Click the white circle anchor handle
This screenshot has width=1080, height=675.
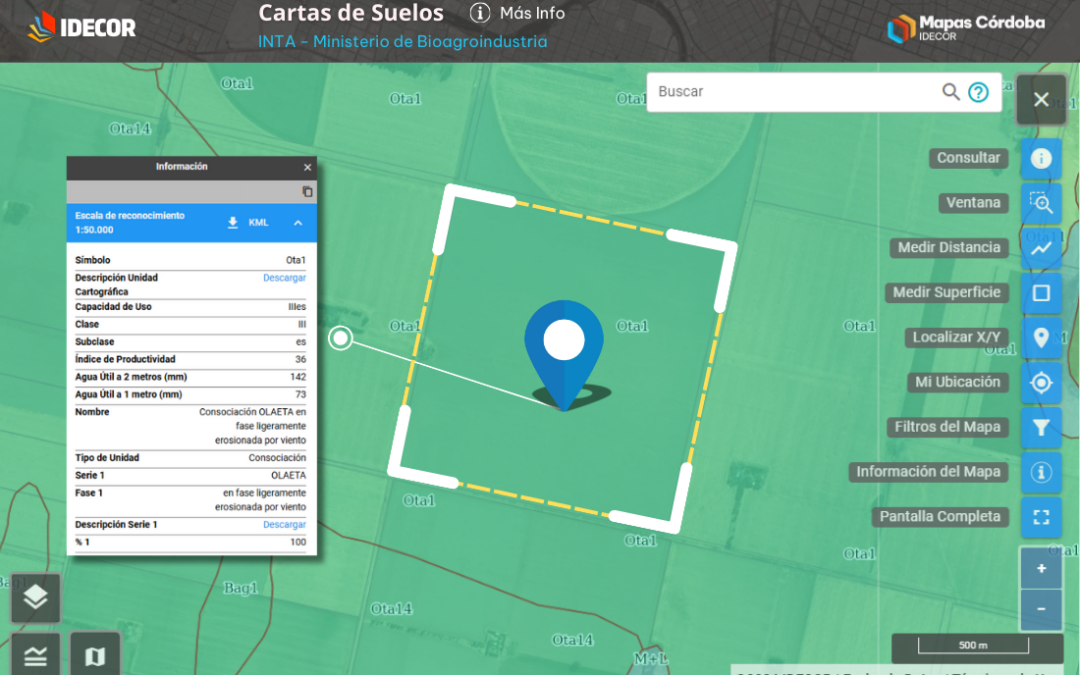(340, 338)
